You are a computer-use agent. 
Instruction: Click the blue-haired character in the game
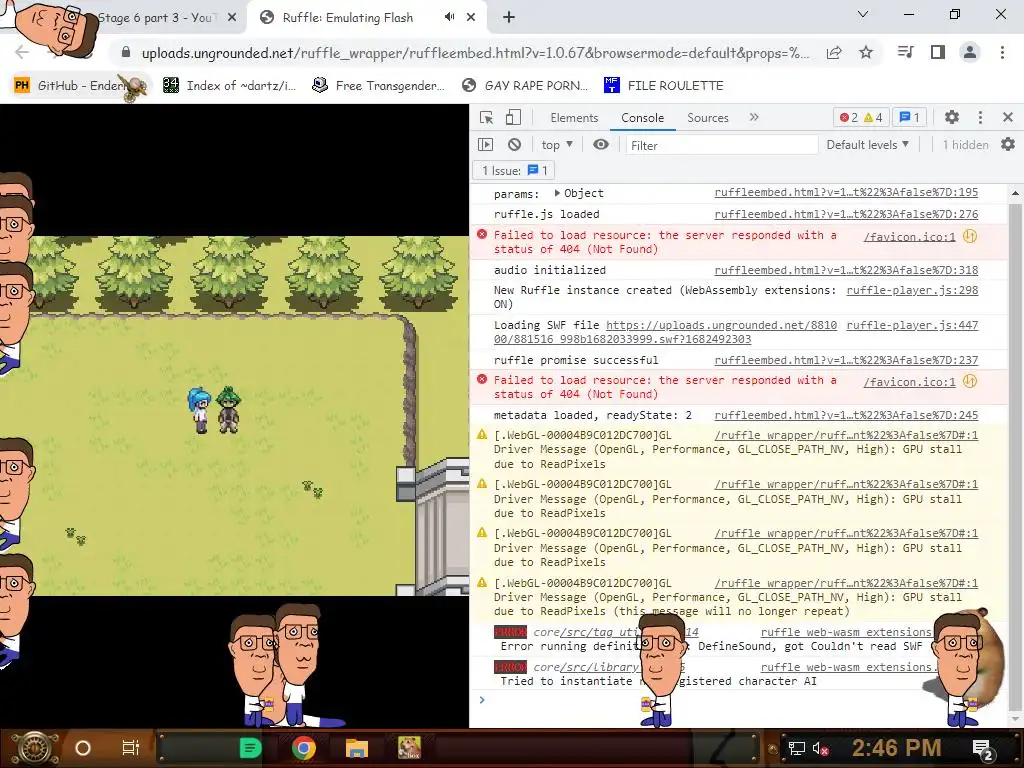coord(200,410)
